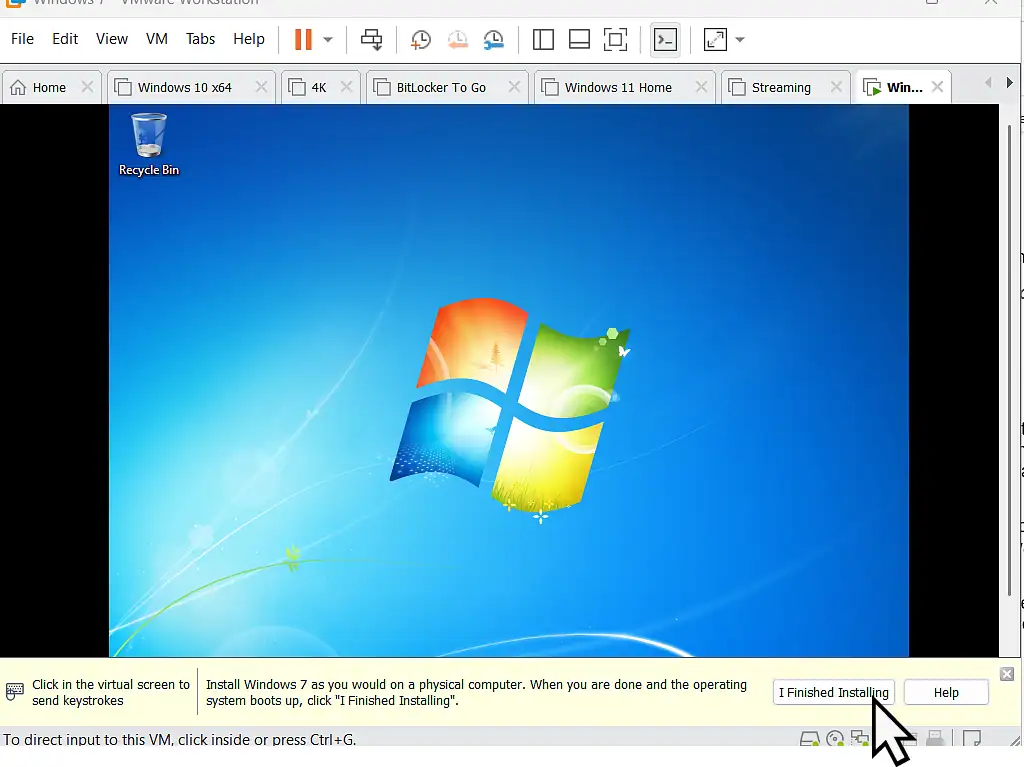Screen dimensions: 1024x767
Task: Click the CD/DVD drive status icon
Action: coord(835,739)
